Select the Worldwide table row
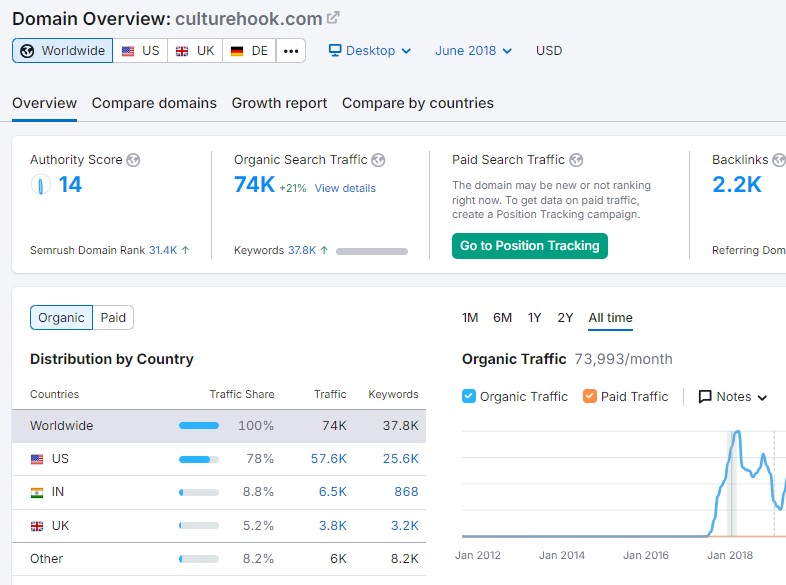This screenshot has height=585, width=786. (x=219, y=426)
